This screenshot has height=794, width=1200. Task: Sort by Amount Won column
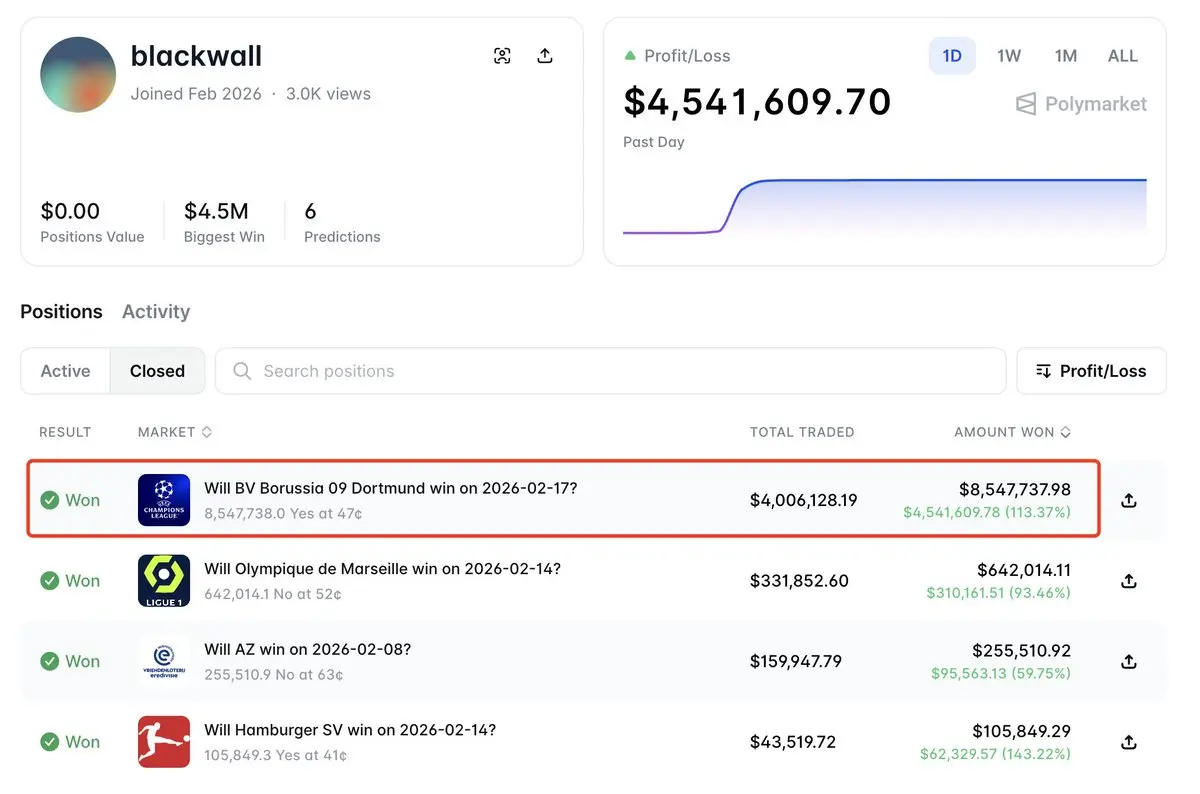pos(1012,432)
